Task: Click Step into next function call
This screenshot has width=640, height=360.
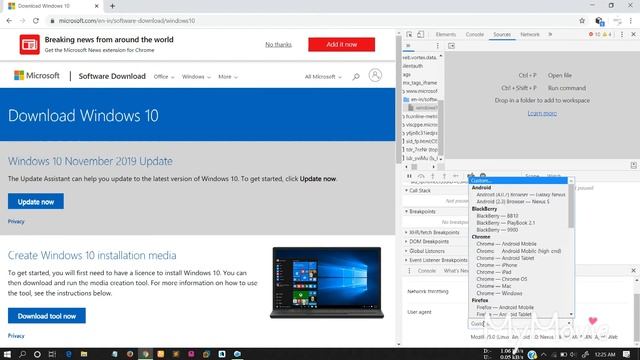Action: 433,176
